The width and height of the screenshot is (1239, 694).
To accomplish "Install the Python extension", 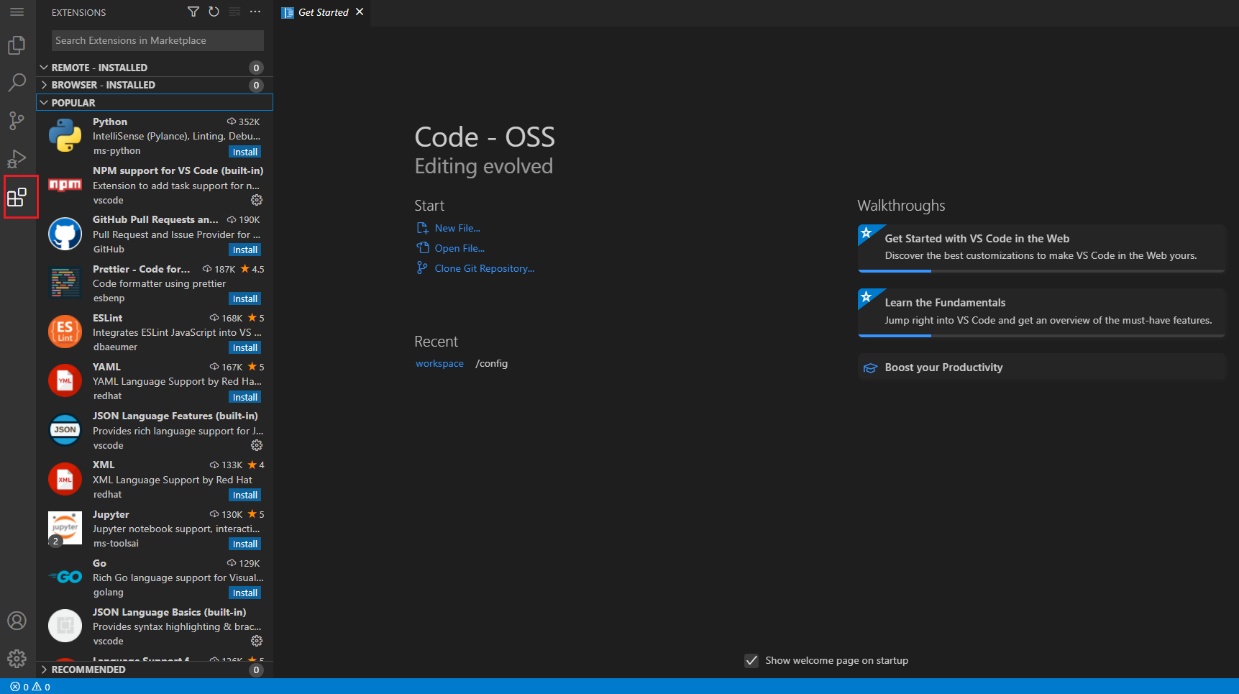I will [x=245, y=152].
